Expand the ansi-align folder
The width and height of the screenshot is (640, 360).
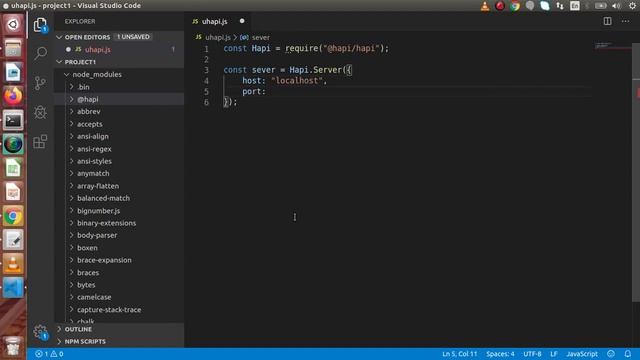(x=72, y=136)
